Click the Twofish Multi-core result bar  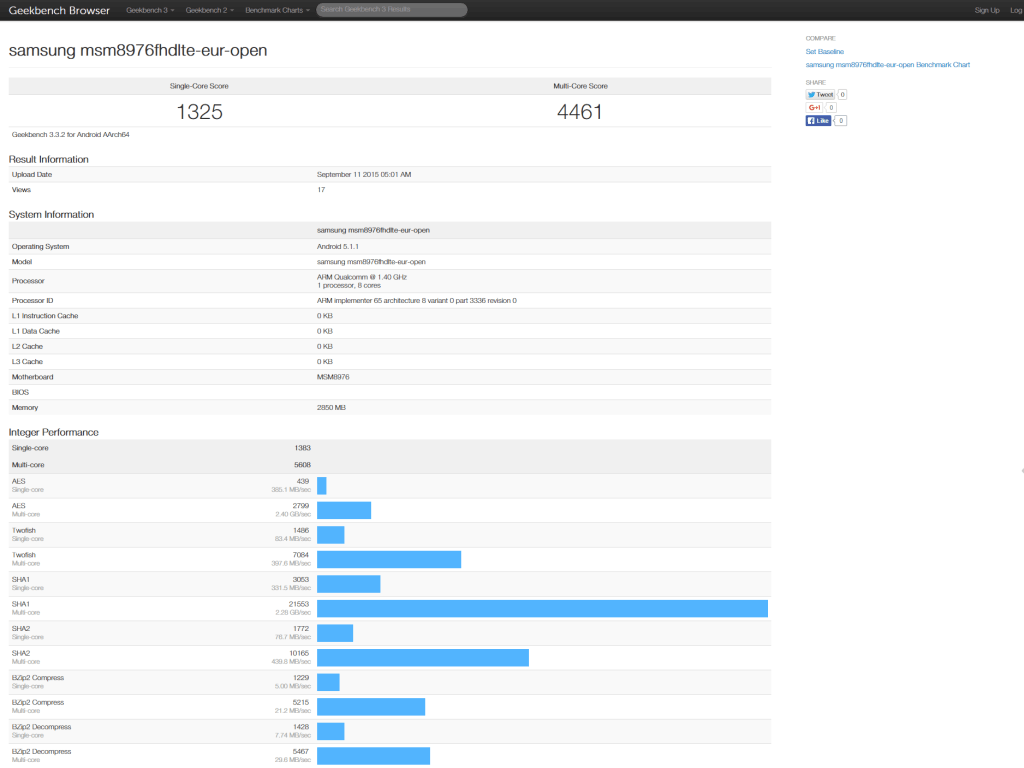coord(389,559)
